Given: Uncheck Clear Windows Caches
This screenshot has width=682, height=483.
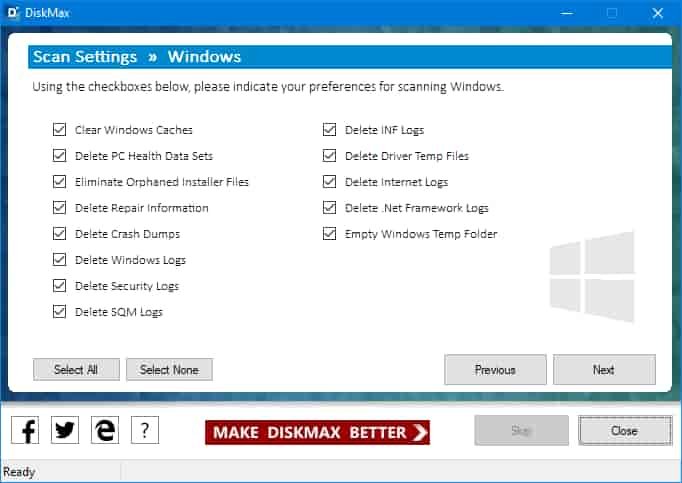Looking at the screenshot, I should 59,130.
